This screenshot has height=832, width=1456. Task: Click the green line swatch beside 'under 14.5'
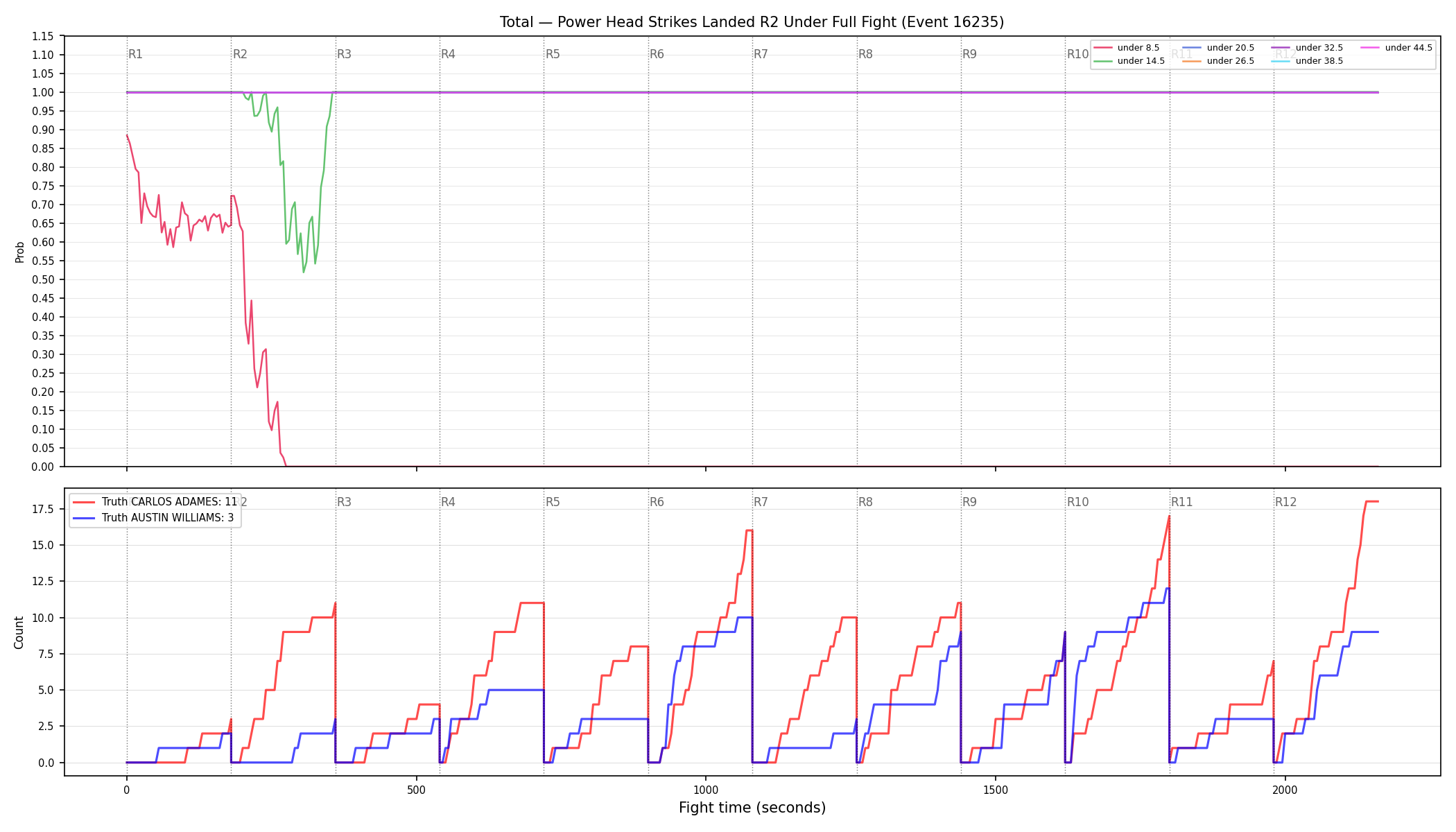pyautogui.click(x=1103, y=61)
